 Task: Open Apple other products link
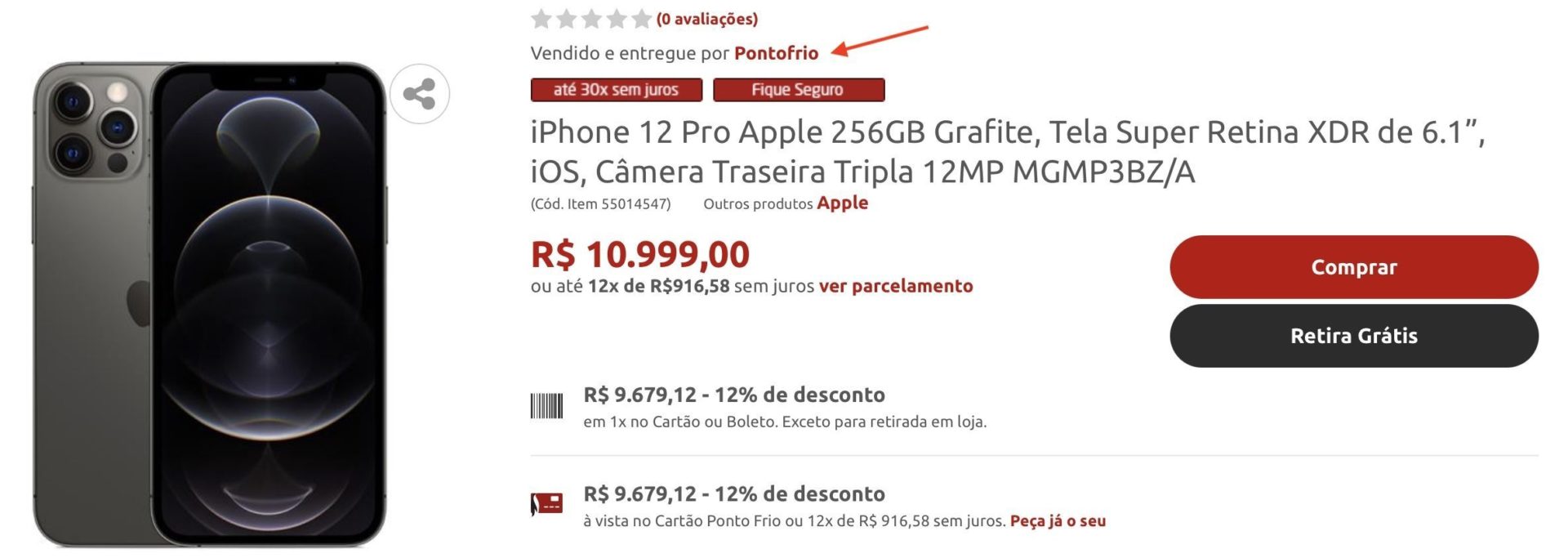coord(842,203)
